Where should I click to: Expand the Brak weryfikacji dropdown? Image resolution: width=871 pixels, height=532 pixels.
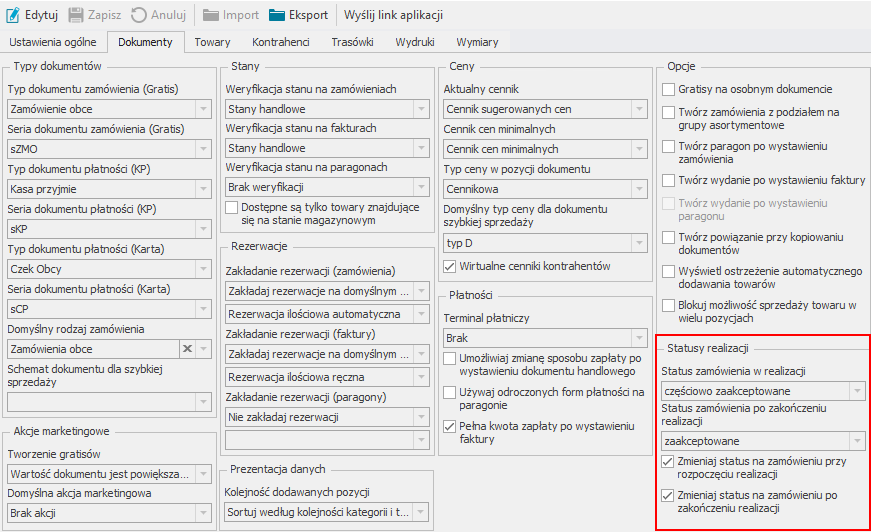tap(421, 187)
